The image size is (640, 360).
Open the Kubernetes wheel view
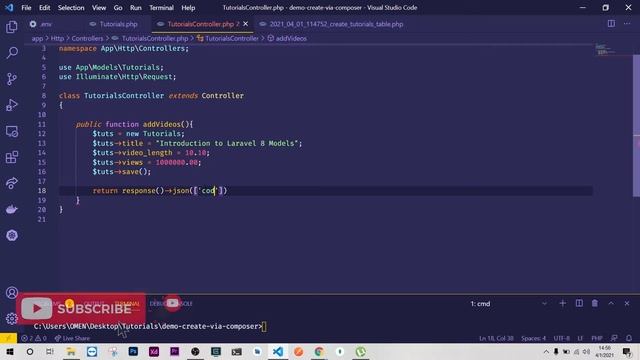click(x=12, y=236)
